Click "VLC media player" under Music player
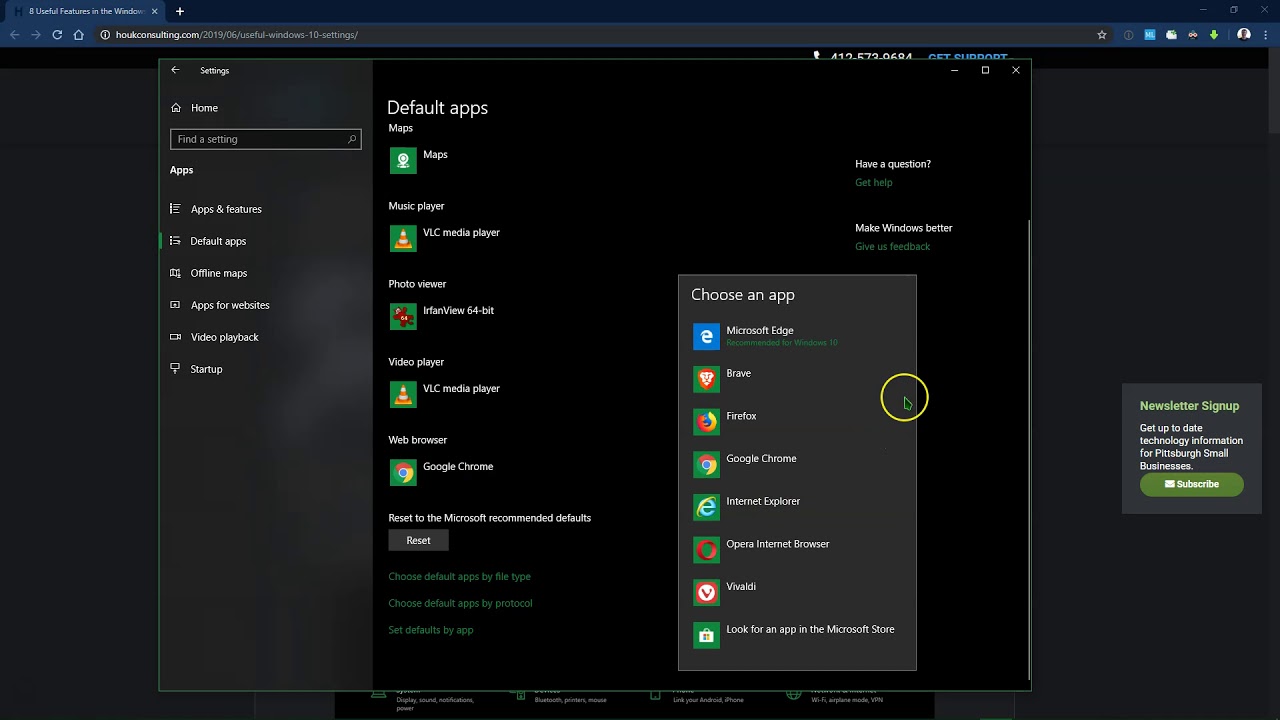Viewport: 1280px width, 720px height. point(461,233)
